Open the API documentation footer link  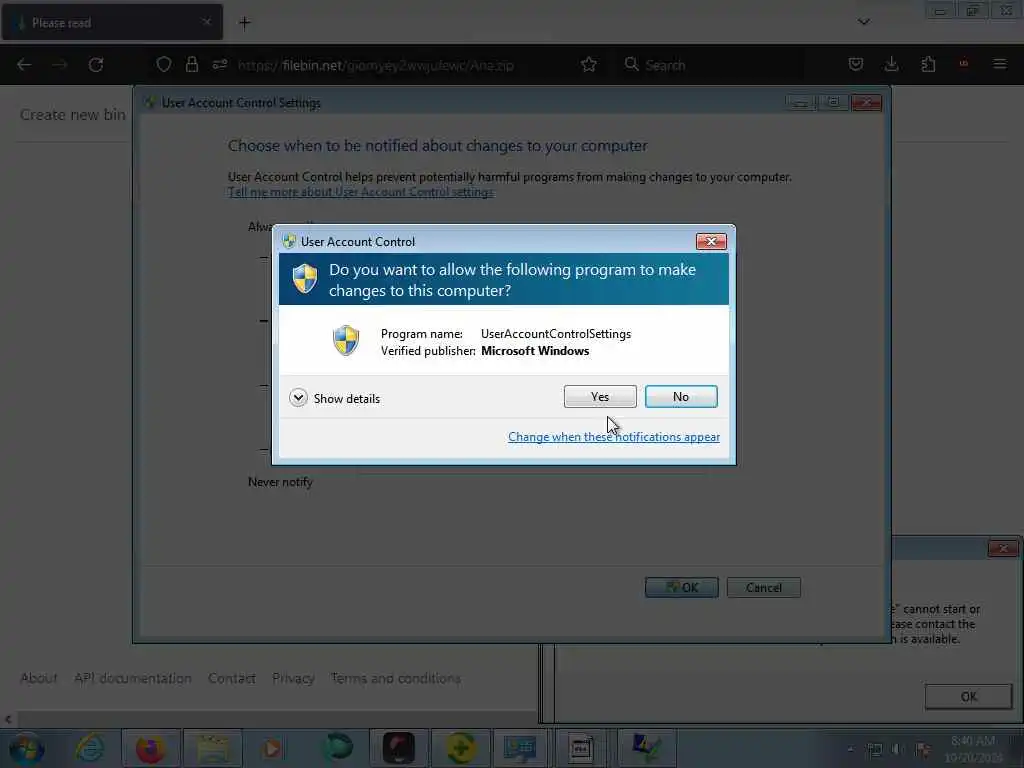click(x=133, y=679)
